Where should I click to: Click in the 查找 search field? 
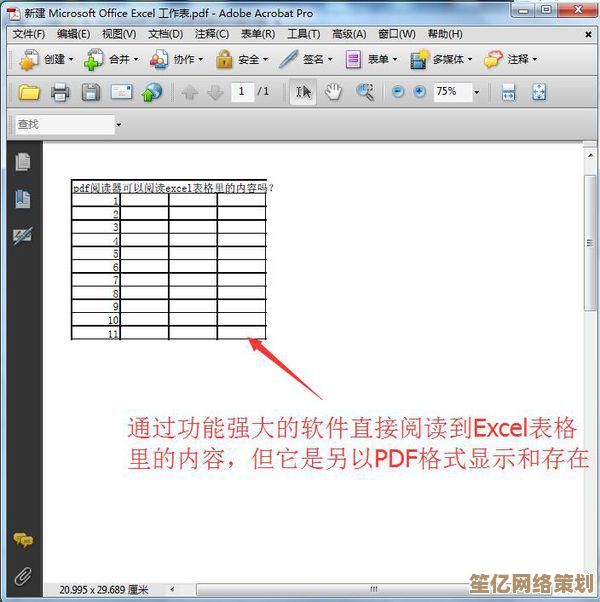(x=65, y=125)
